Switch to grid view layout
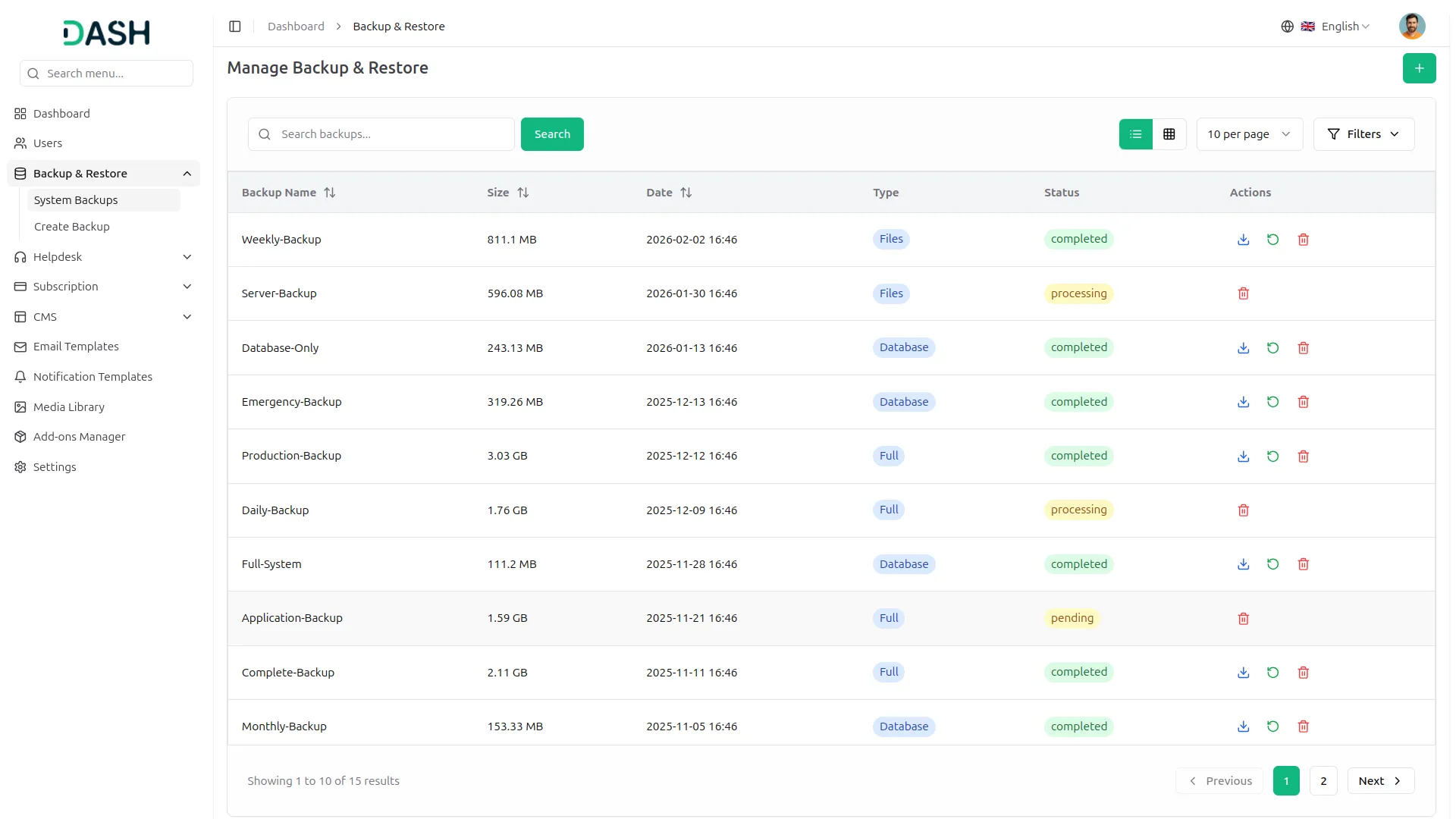 [x=1169, y=133]
